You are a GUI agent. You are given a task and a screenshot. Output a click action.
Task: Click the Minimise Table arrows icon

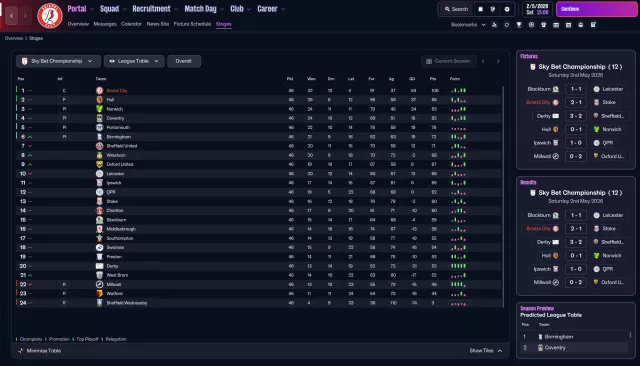20,350
